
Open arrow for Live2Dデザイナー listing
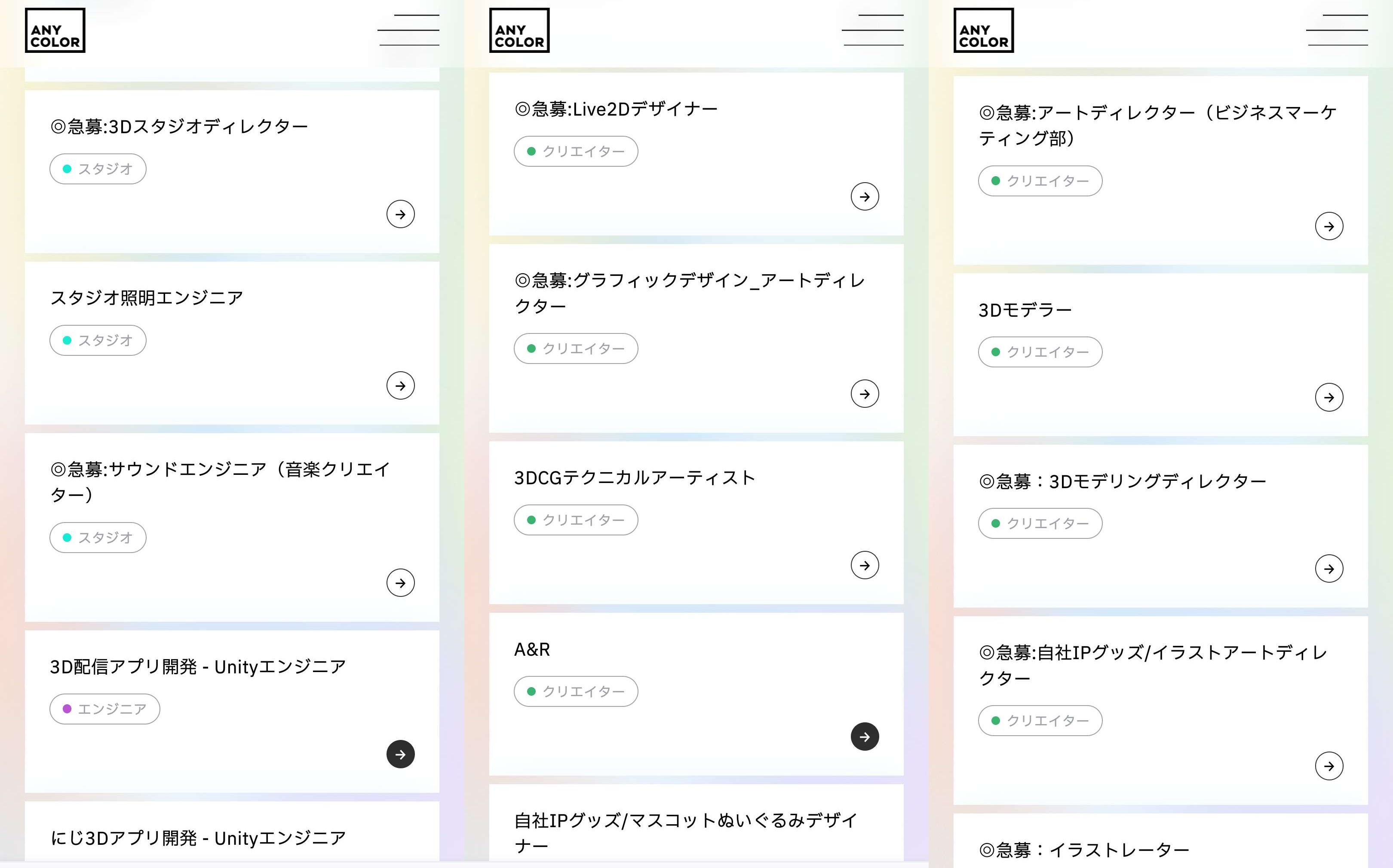pyautogui.click(x=865, y=197)
